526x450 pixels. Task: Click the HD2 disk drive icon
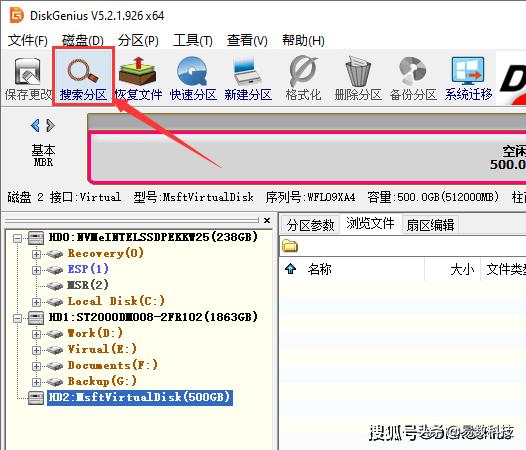pyautogui.click(x=36, y=398)
